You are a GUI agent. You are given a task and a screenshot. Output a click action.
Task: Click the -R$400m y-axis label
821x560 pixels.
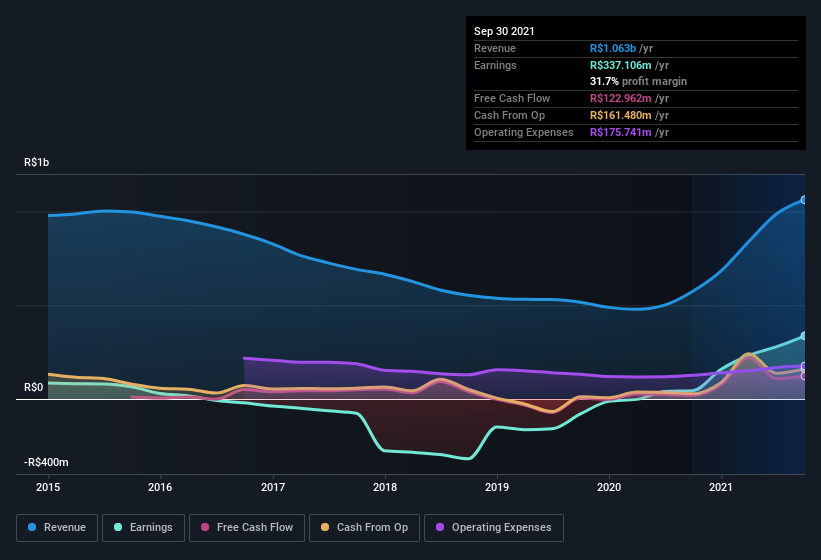pyautogui.click(x=46, y=462)
